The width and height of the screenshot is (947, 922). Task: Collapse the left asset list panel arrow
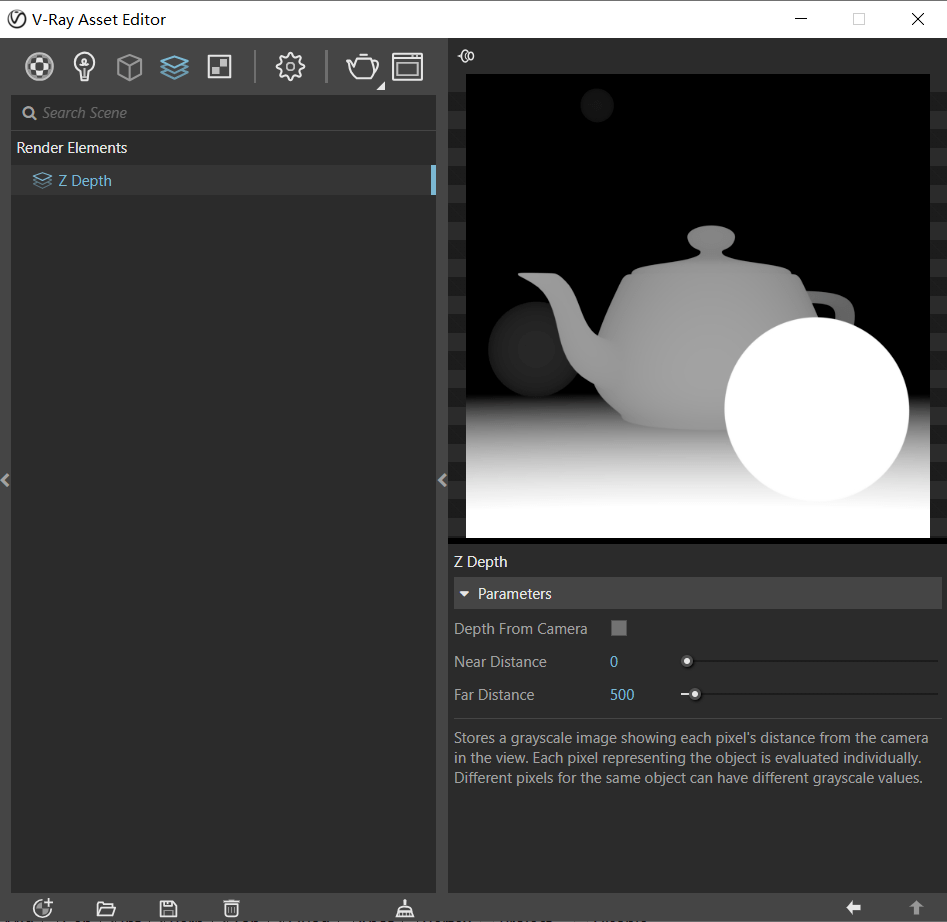click(x=5, y=480)
